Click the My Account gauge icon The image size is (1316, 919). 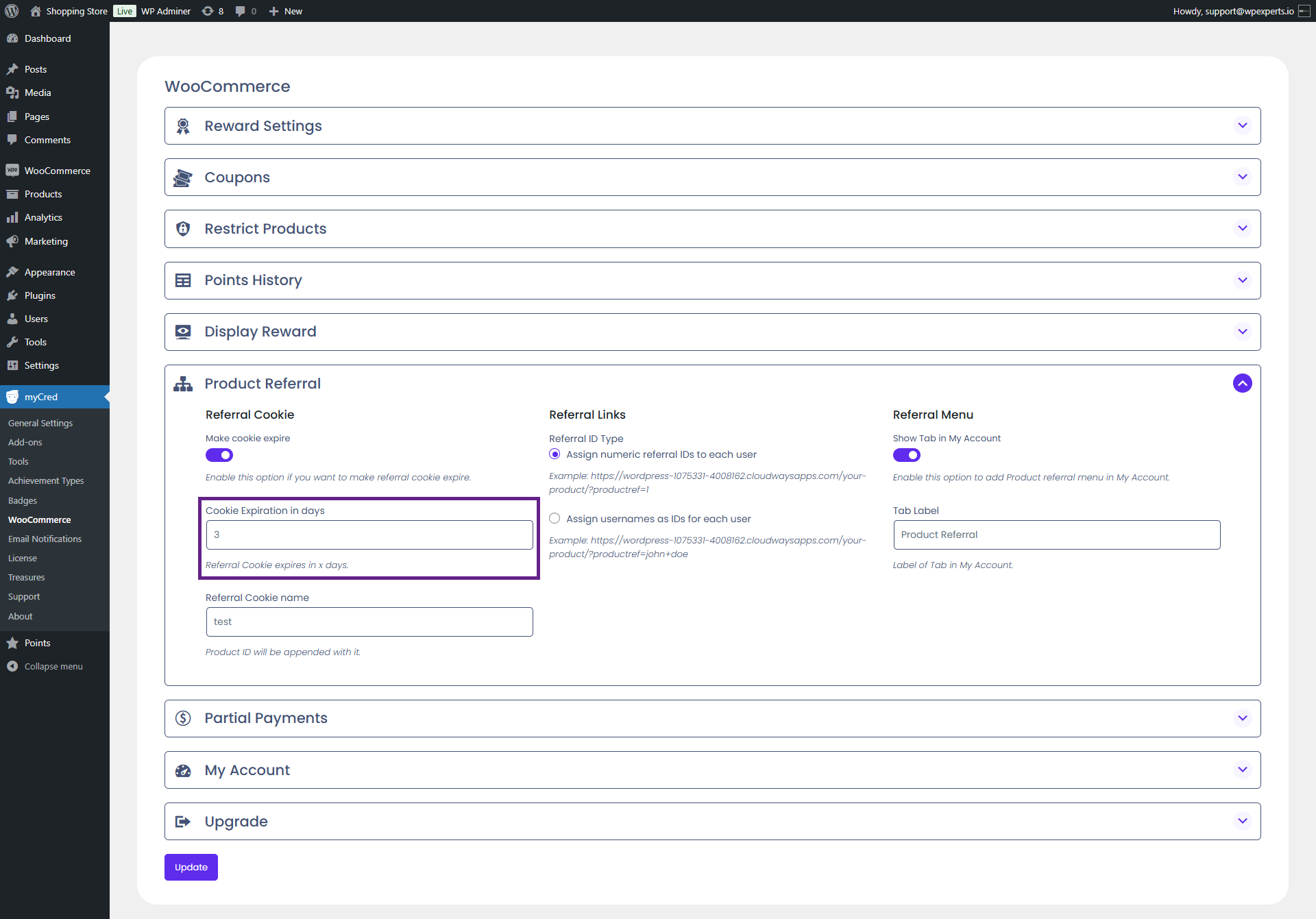pos(183,770)
